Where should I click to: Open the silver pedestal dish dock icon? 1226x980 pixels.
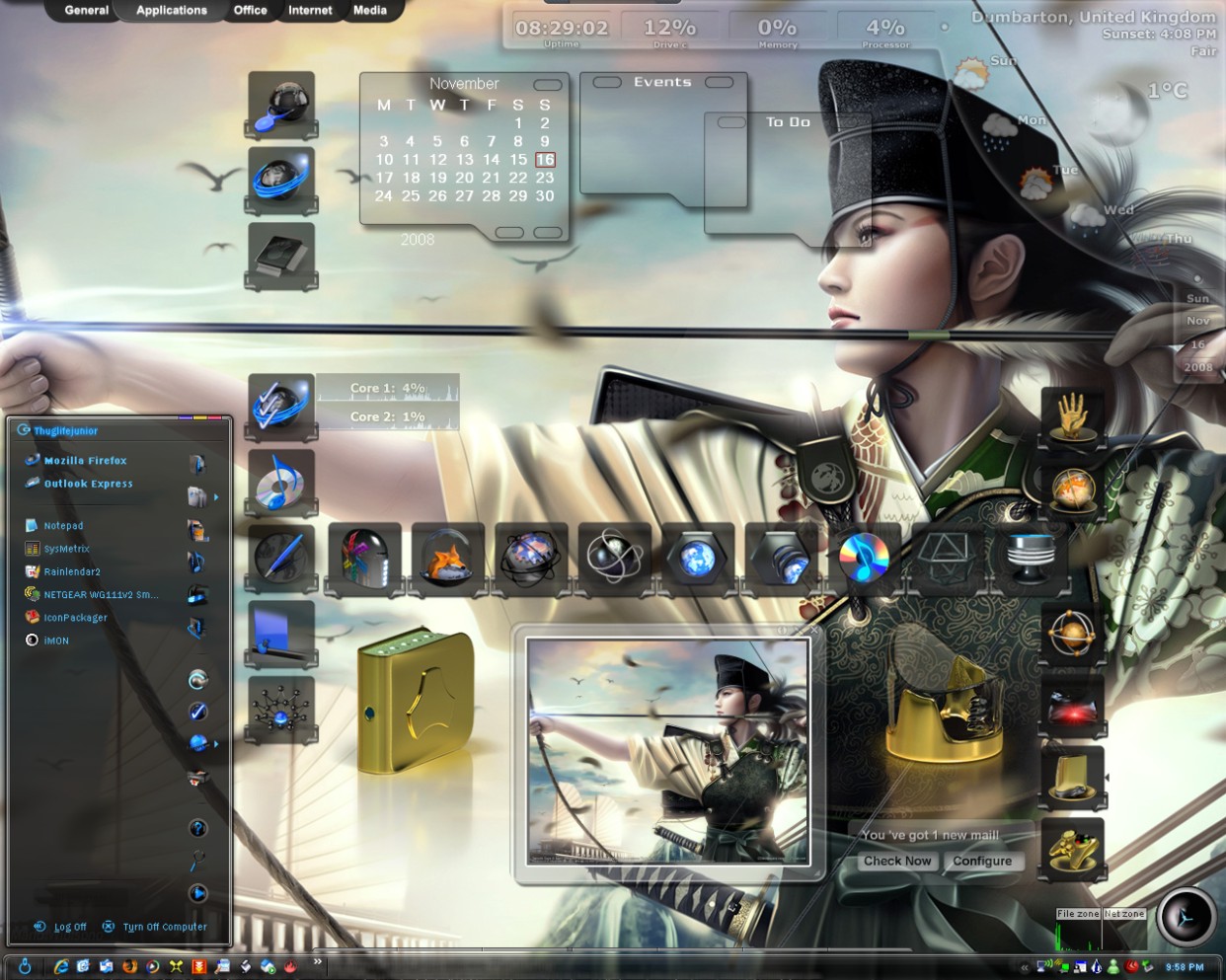[1031, 558]
